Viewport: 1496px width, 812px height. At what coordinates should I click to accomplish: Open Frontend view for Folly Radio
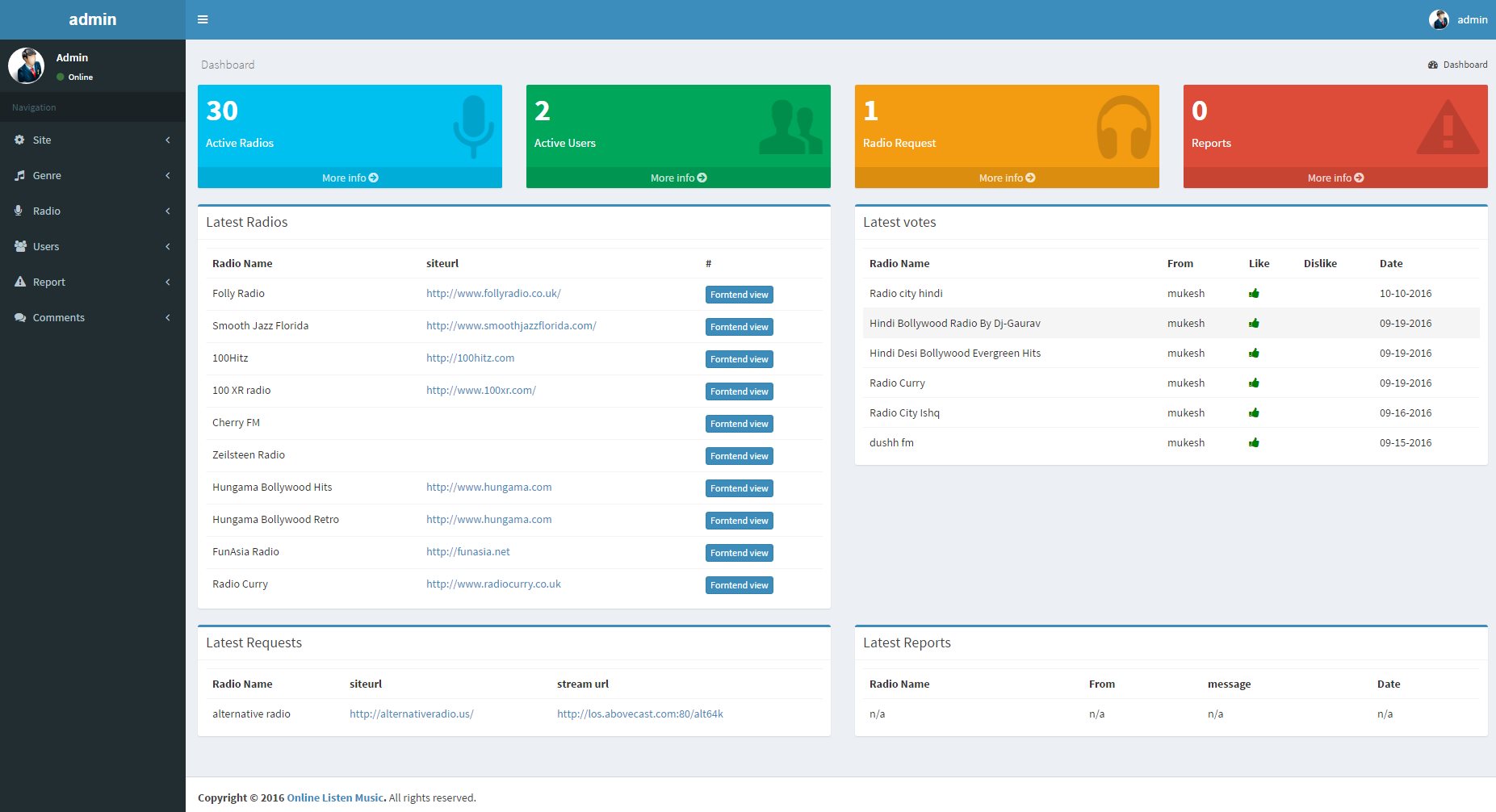[x=739, y=294]
